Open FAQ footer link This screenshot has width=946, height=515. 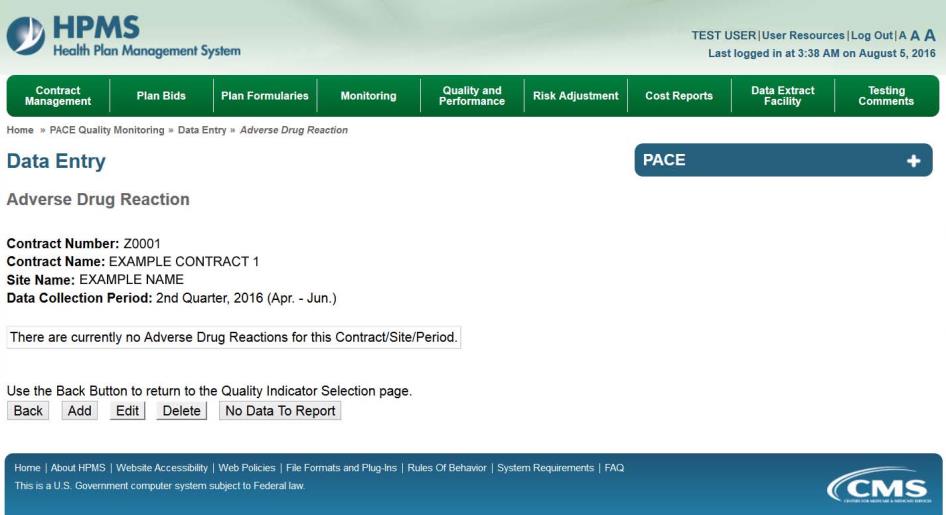[614, 467]
